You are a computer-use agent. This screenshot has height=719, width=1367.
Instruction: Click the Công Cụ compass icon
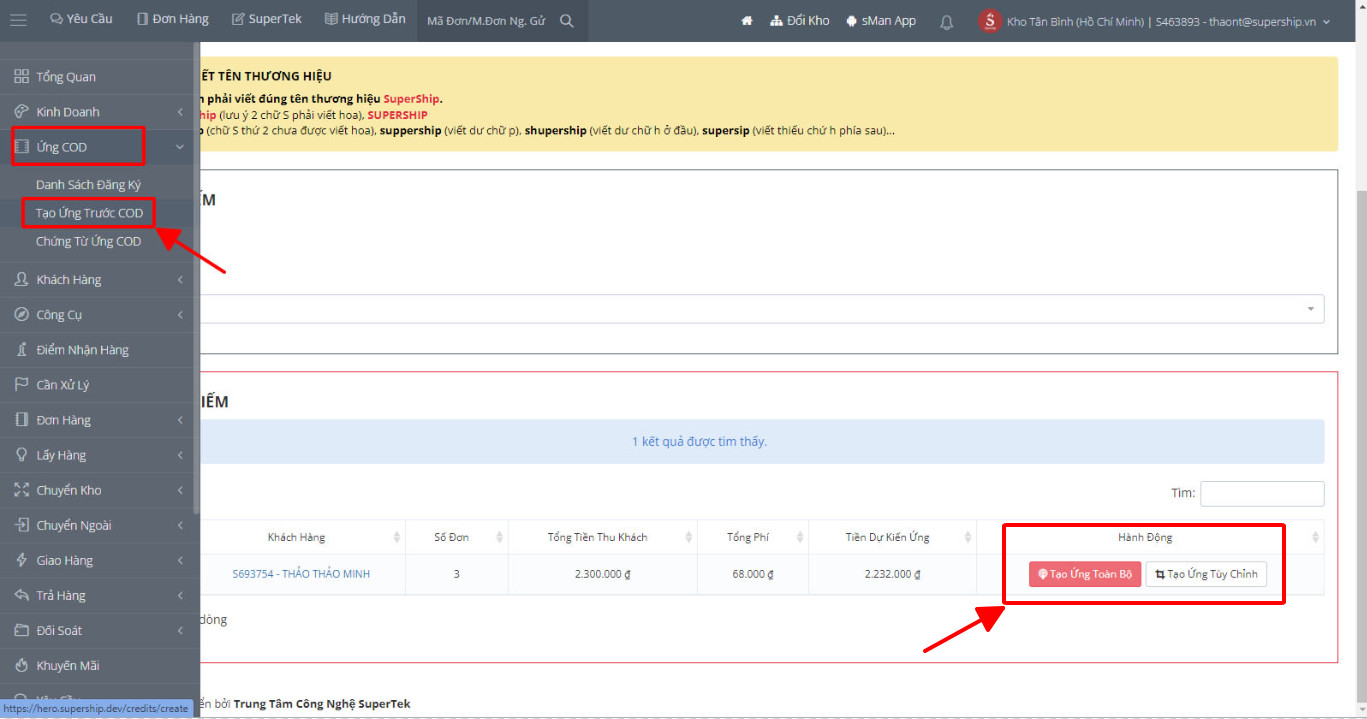21,315
